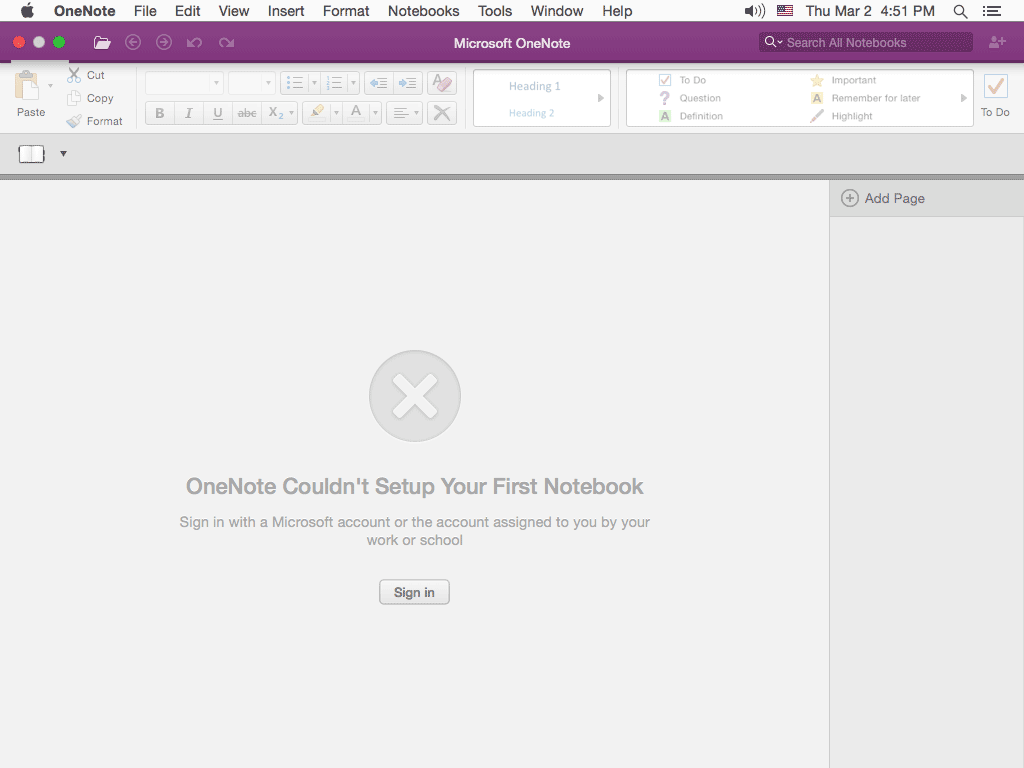
Task: Decrease the indent level
Action: (379, 84)
